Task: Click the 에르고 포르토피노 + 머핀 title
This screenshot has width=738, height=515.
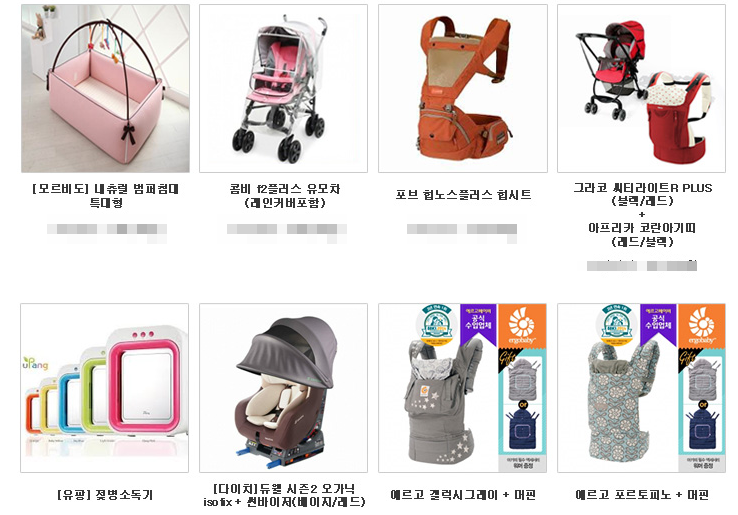Action: (642, 495)
